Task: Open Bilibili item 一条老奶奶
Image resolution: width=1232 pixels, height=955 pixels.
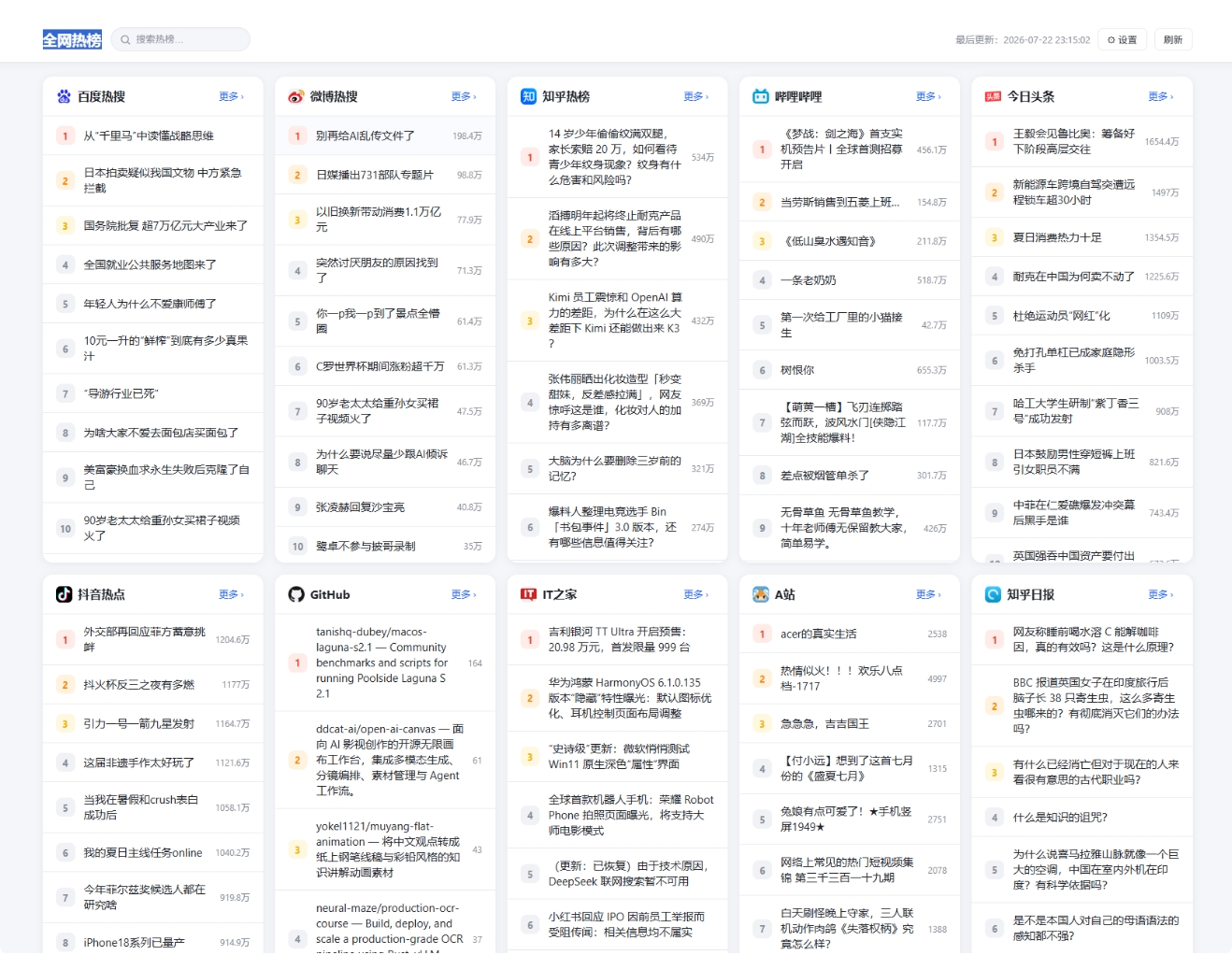Action: (850, 280)
